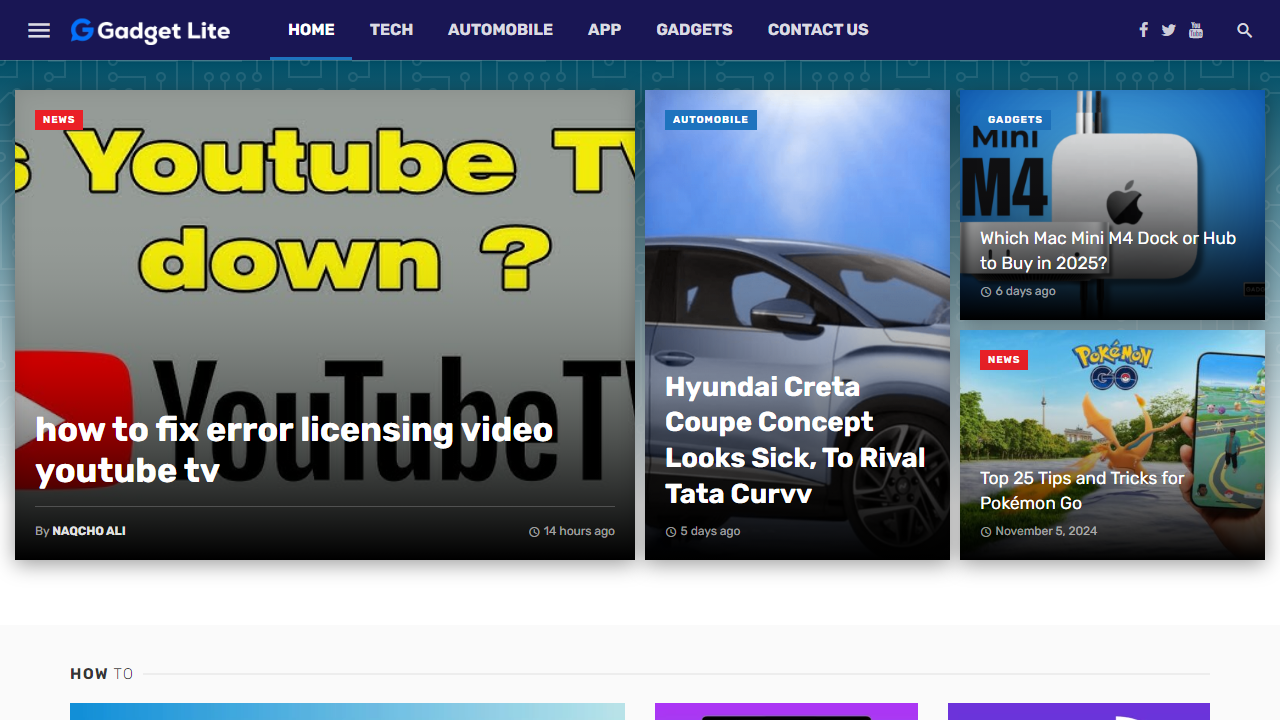
Task: Open the Mac Mini M4 Dock article
Action: coord(1107,250)
